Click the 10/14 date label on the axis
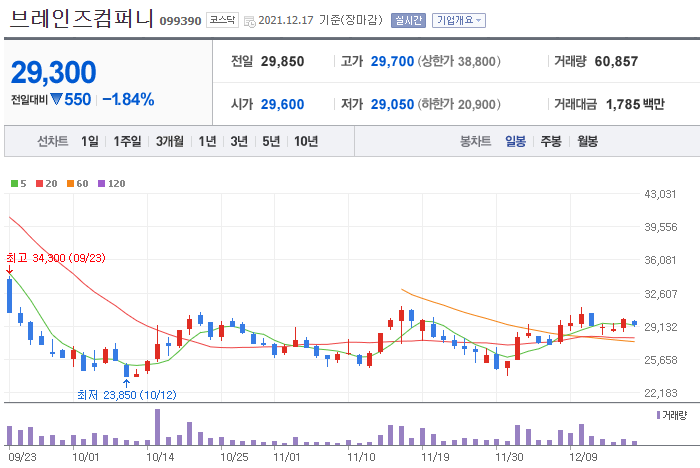 [x=160, y=457]
